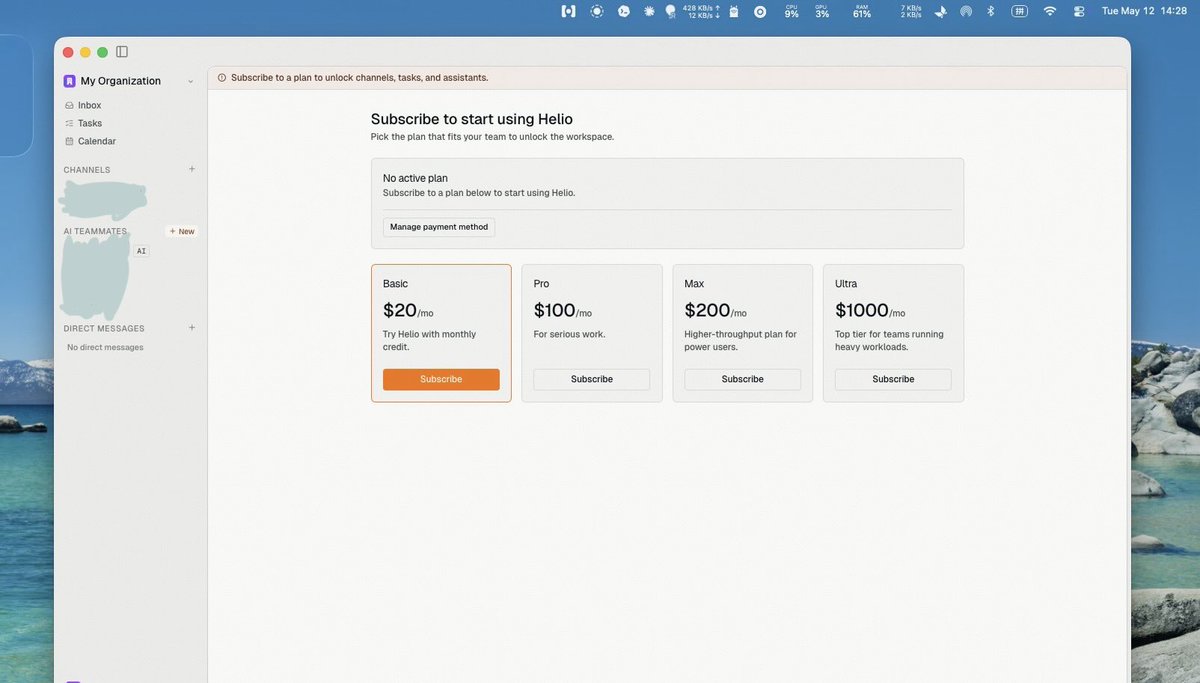This screenshot has height=683, width=1200.
Task: Click the bracket-dot icon in menu bar
Action: click(x=568, y=11)
